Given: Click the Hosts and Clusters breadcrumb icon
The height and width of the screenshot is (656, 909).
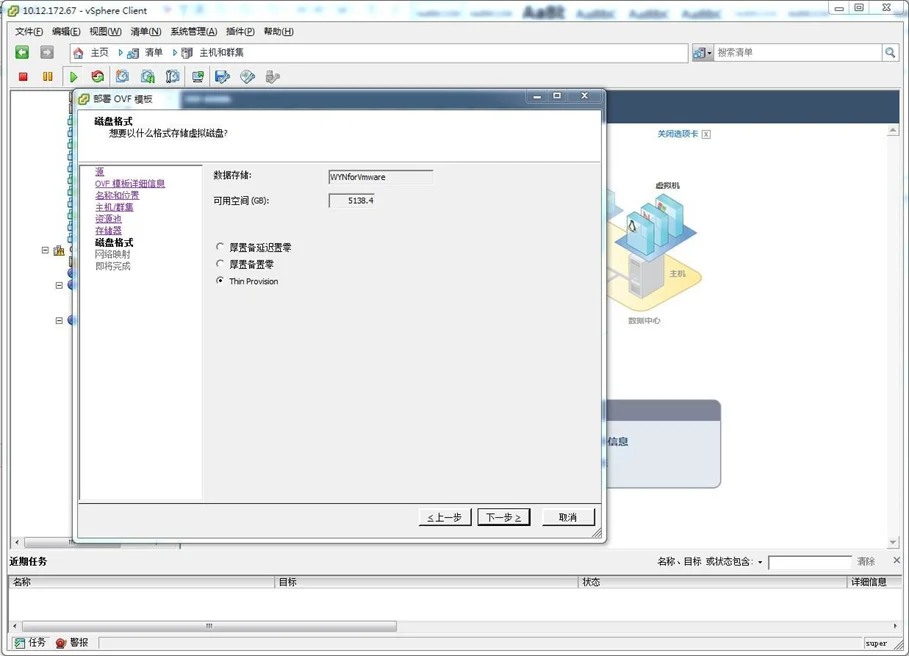Looking at the screenshot, I should [187, 53].
